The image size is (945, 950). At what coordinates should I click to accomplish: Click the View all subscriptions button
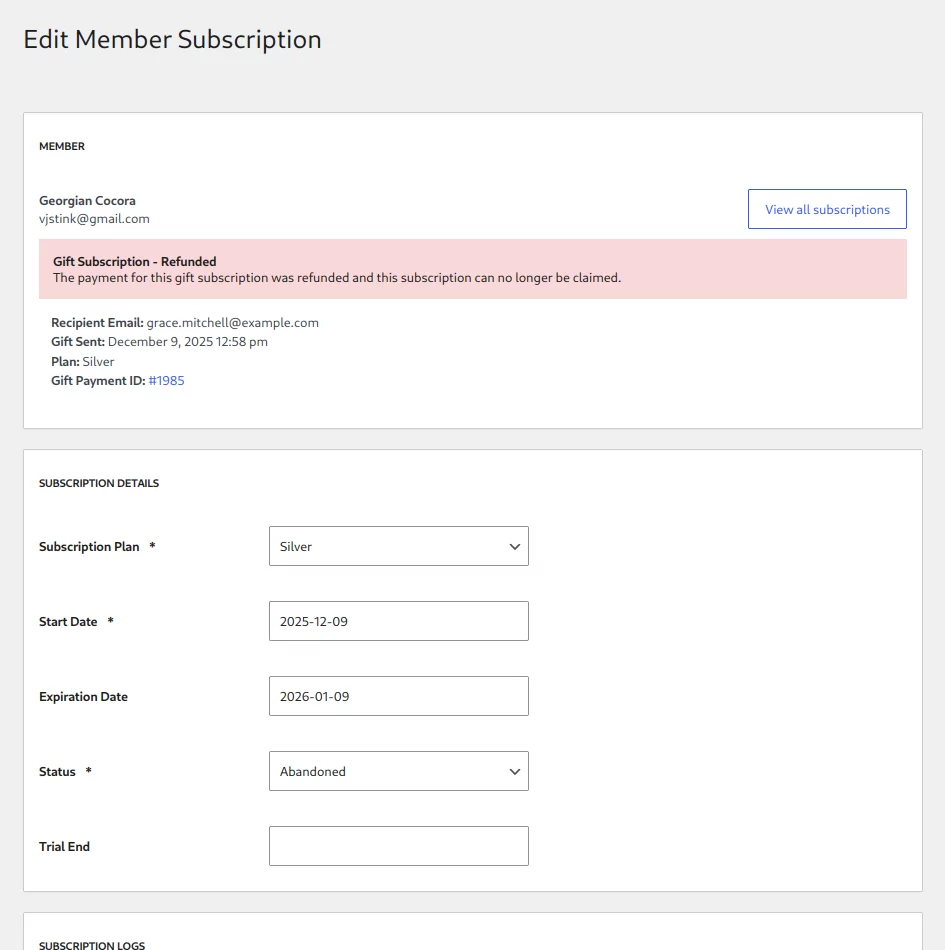click(826, 209)
